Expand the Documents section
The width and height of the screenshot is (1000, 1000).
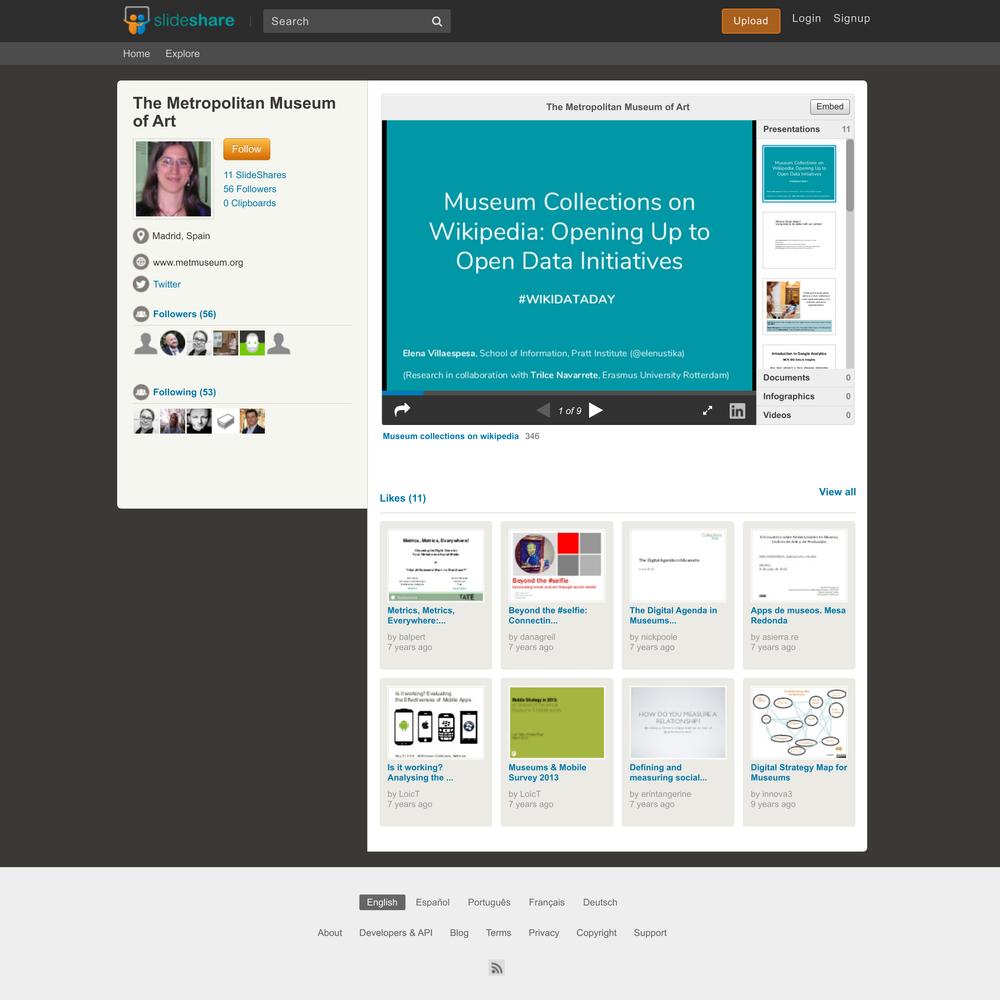pyautogui.click(x=806, y=378)
